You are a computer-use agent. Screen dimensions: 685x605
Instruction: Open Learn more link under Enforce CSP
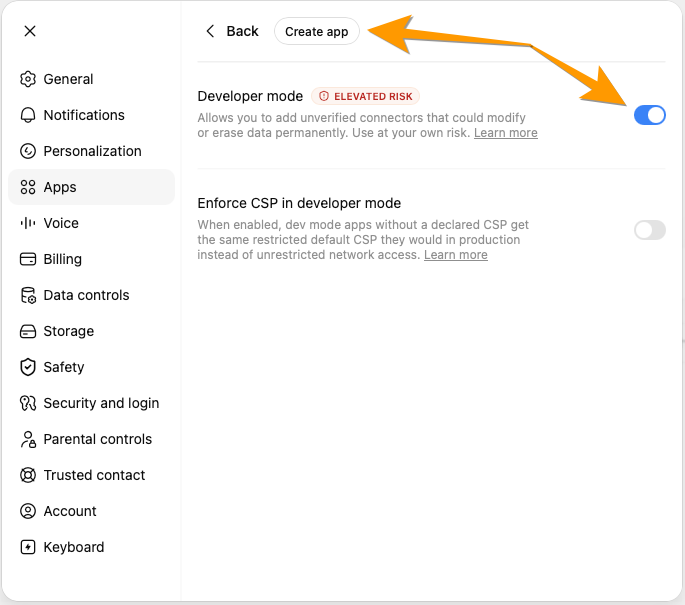click(456, 255)
